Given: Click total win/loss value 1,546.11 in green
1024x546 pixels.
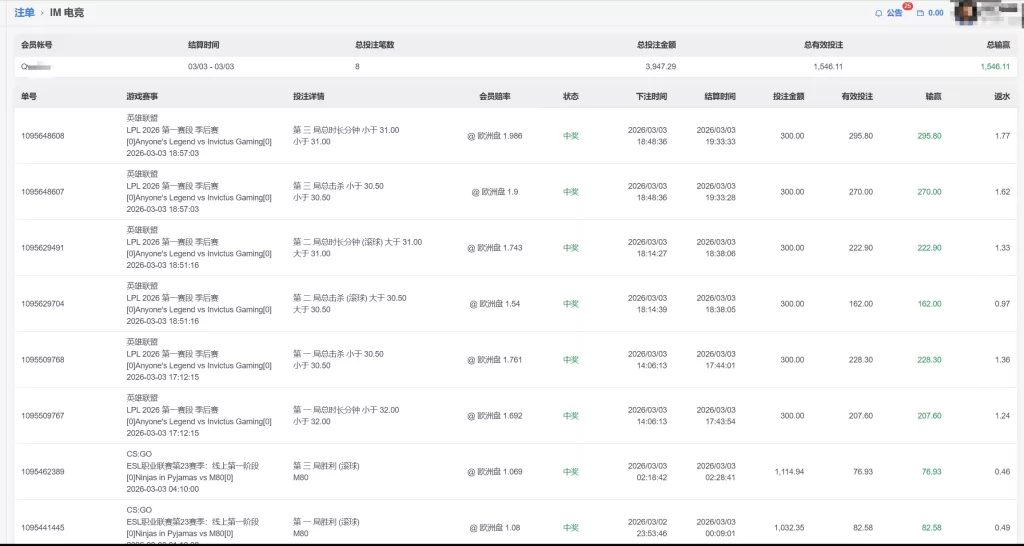Looking at the screenshot, I should (x=993, y=66).
